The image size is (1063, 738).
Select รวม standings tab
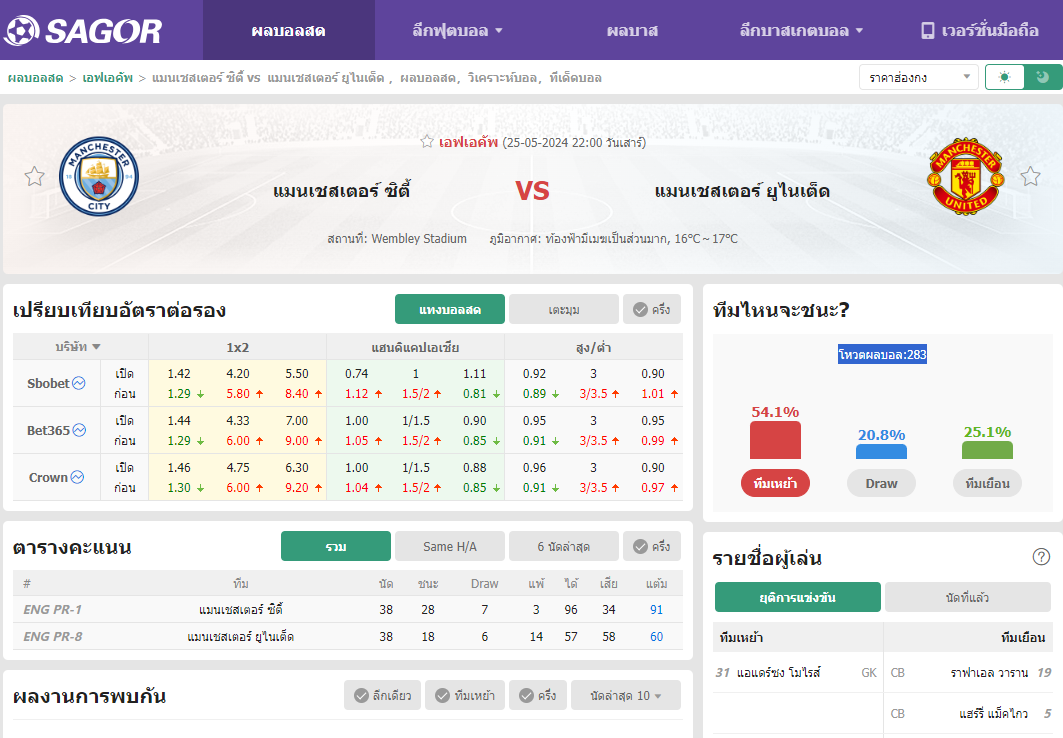click(x=336, y=546)
